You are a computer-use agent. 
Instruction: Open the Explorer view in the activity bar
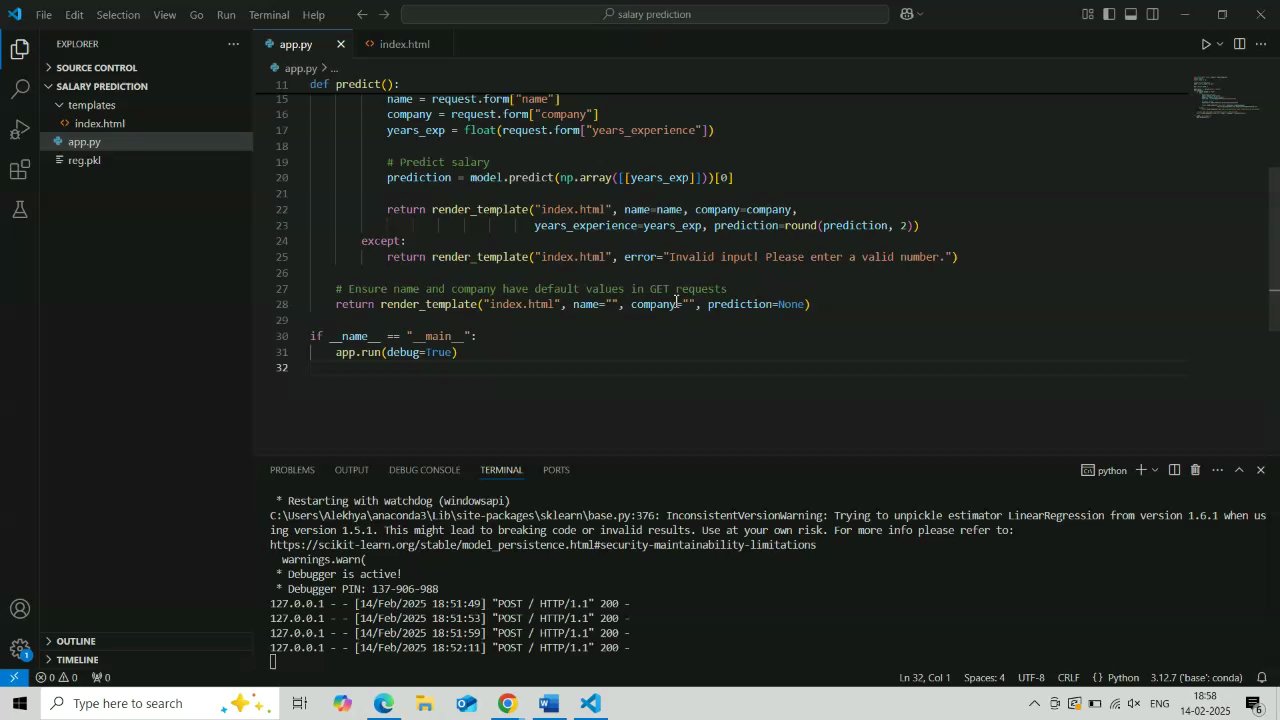[20, 49]
